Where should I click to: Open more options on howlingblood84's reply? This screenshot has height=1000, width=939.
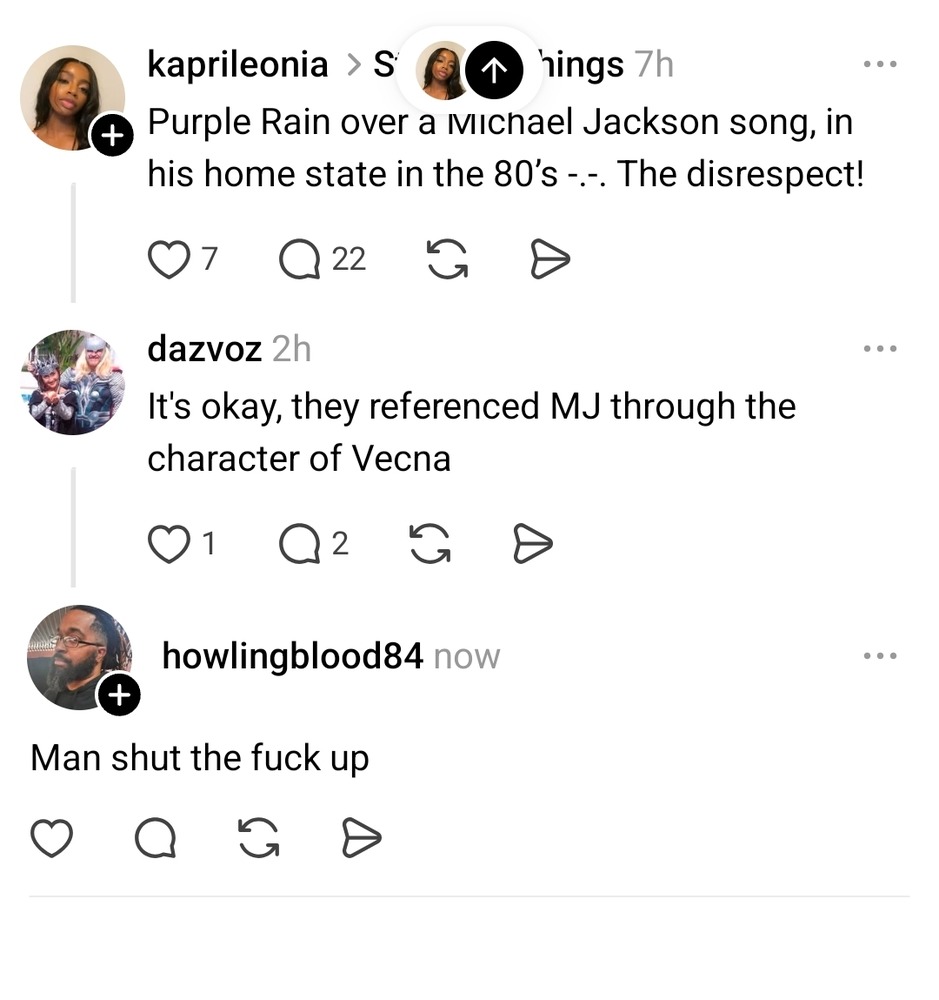(880, 656)
